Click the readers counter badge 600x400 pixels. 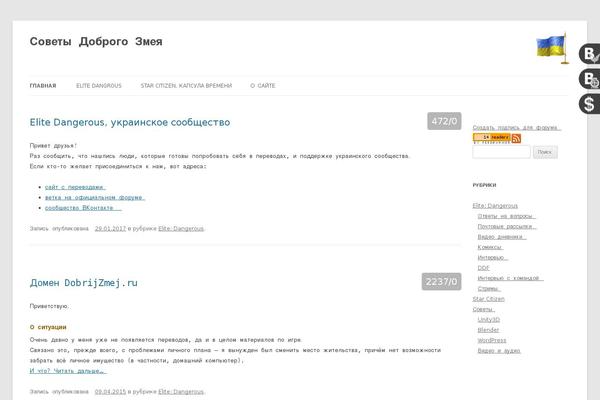click(492, 138)
